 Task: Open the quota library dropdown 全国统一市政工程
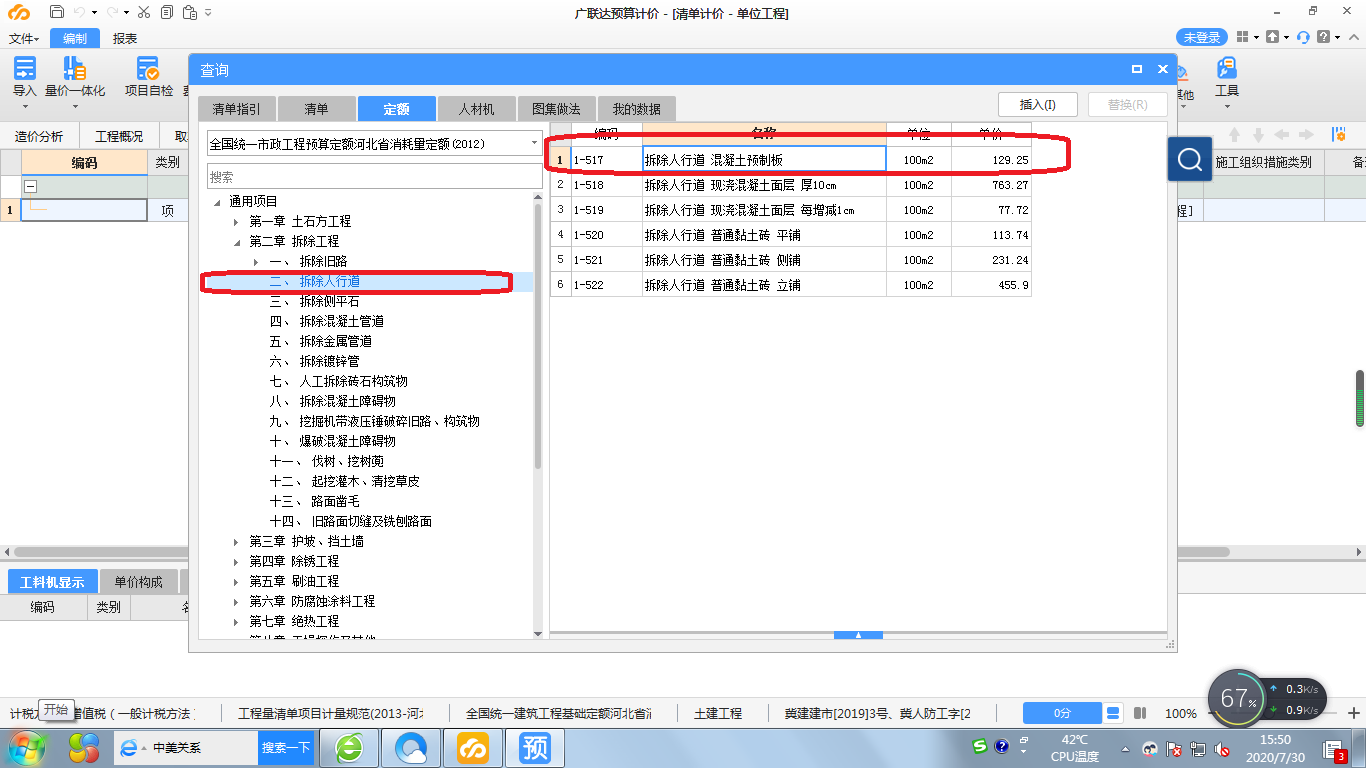point(374,144)
